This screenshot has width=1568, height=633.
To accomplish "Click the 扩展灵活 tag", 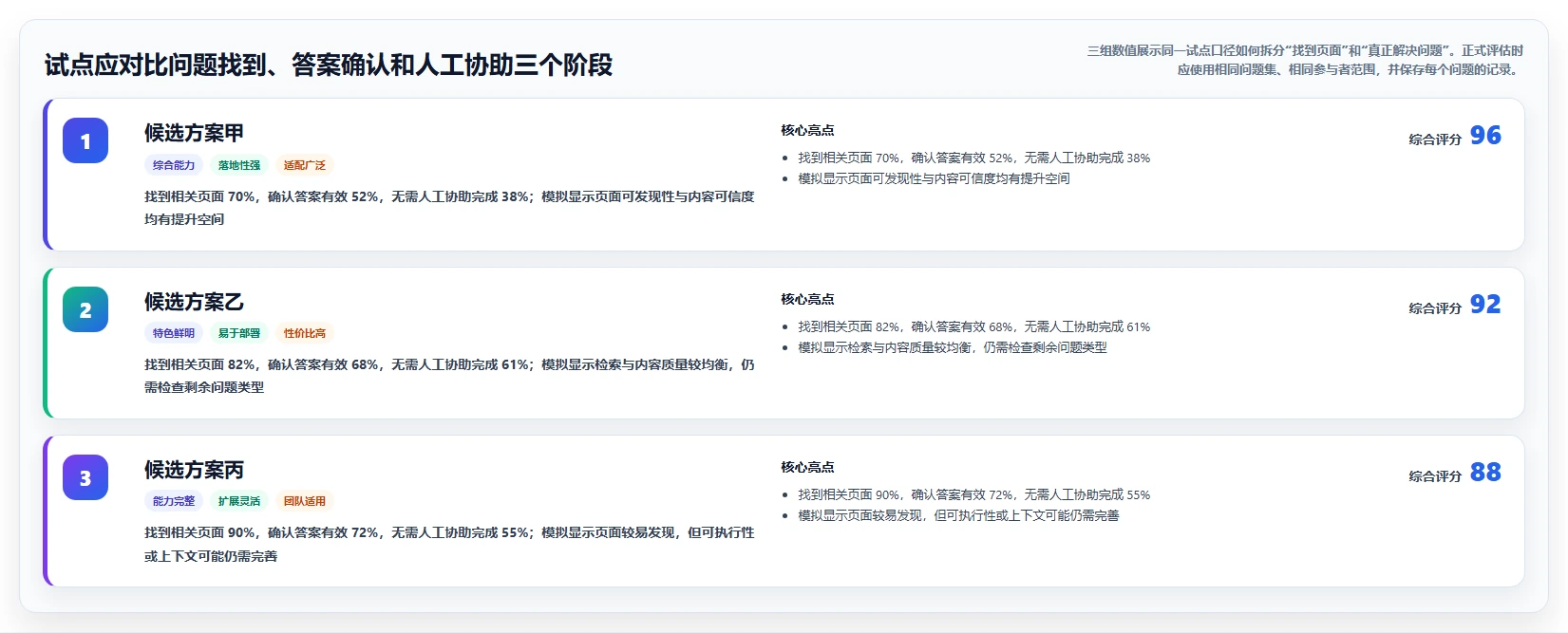I will 239,501.
